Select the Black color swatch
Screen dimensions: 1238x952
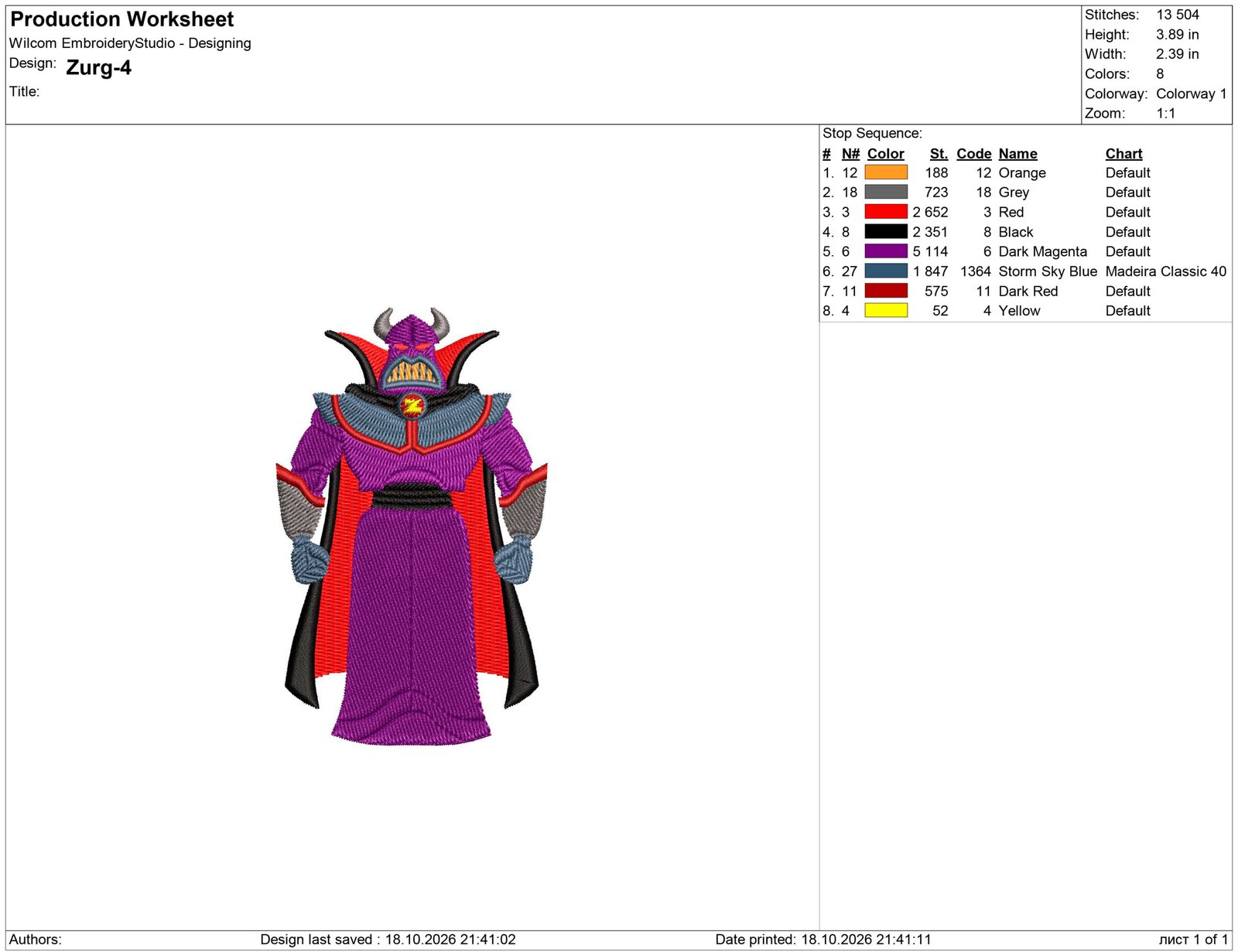[x=885, y=231]
